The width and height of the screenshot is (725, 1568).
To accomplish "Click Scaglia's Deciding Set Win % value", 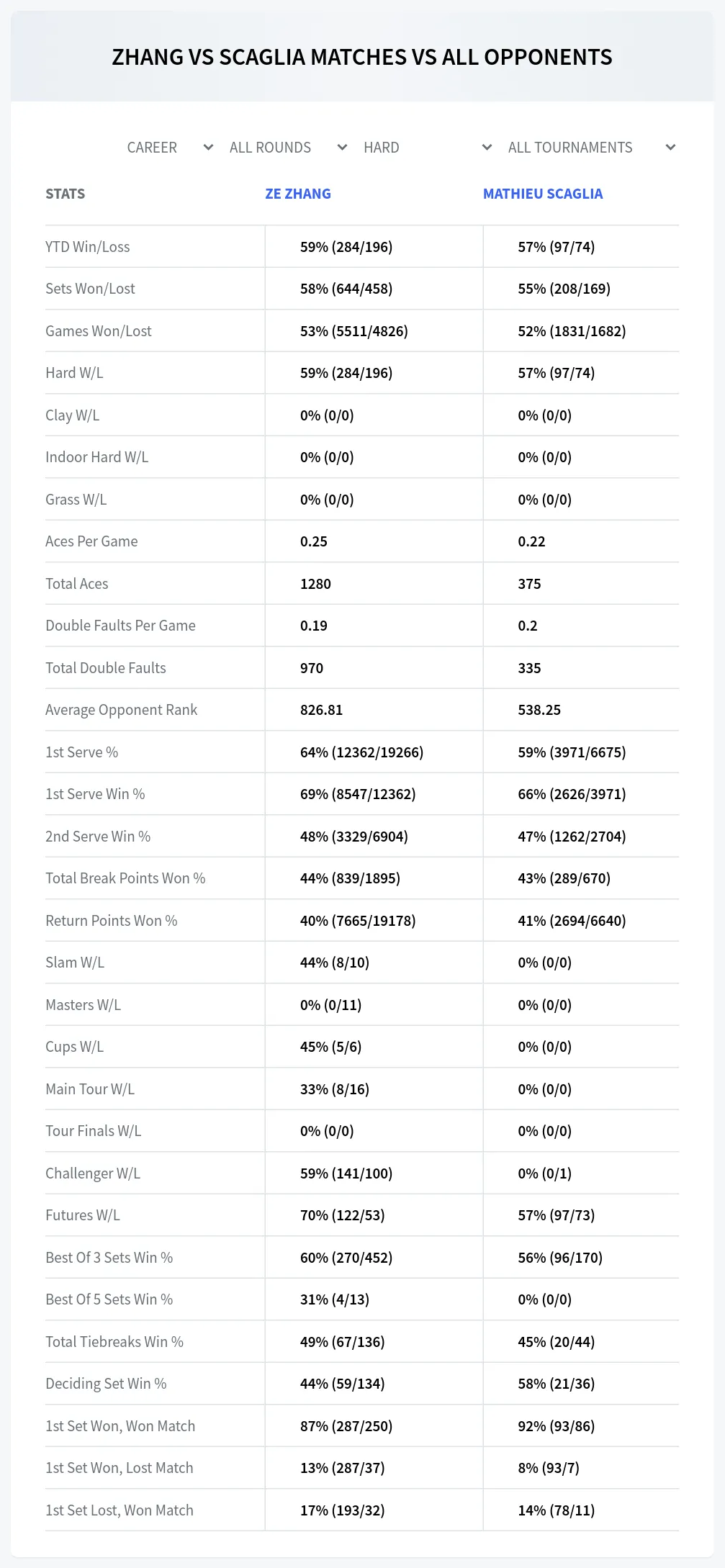I will (x=557, y=1384).
